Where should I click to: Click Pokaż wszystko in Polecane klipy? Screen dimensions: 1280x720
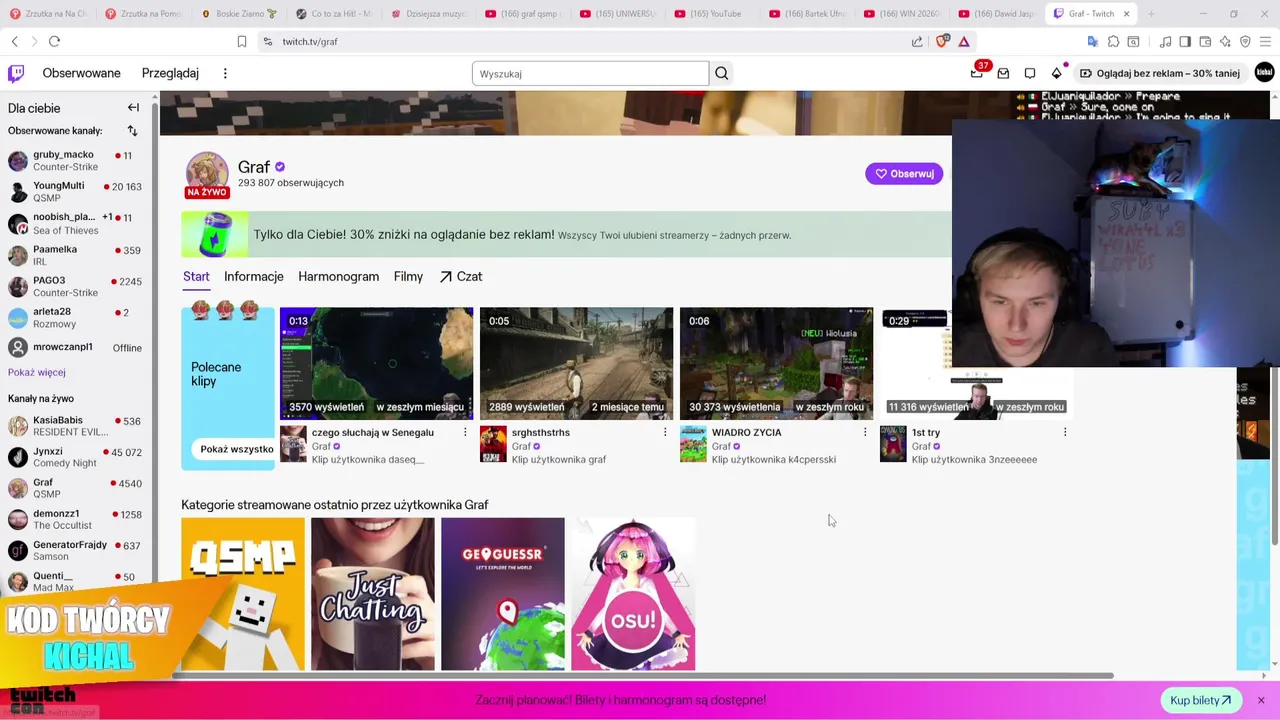tap(236, 449)
